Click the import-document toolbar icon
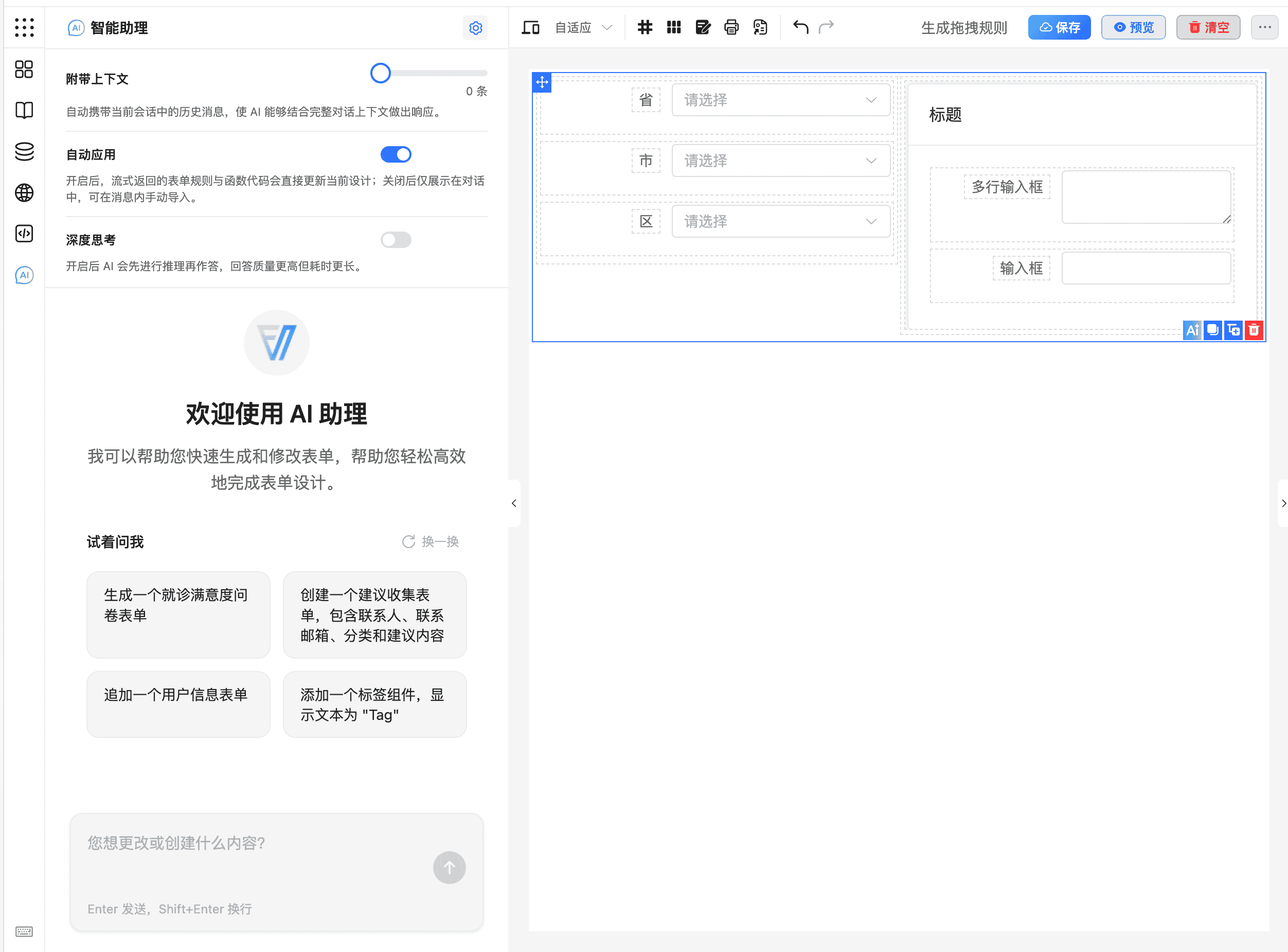 coord(760,27)
